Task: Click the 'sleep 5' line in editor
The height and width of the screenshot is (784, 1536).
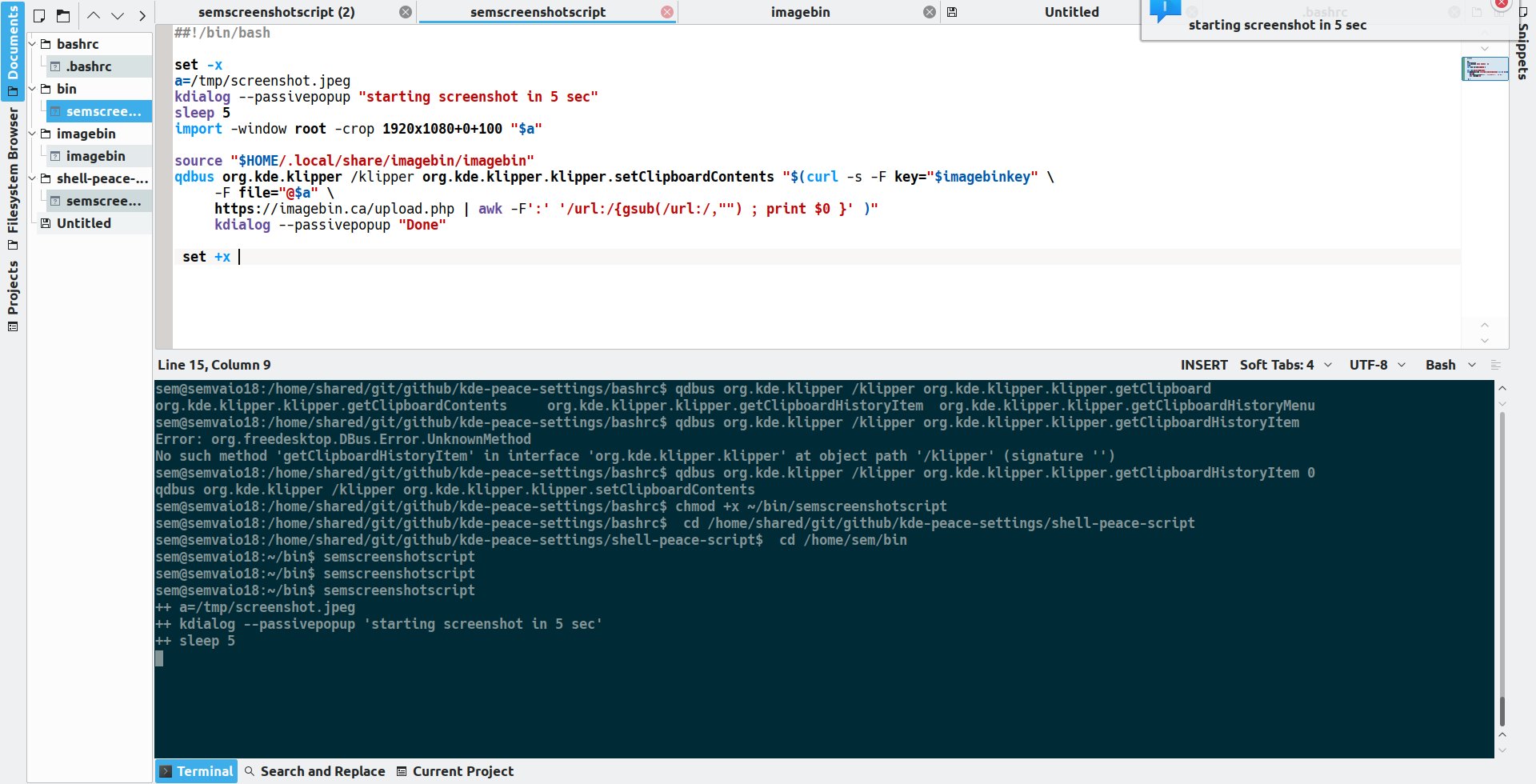Action: (x=202, y=113)
